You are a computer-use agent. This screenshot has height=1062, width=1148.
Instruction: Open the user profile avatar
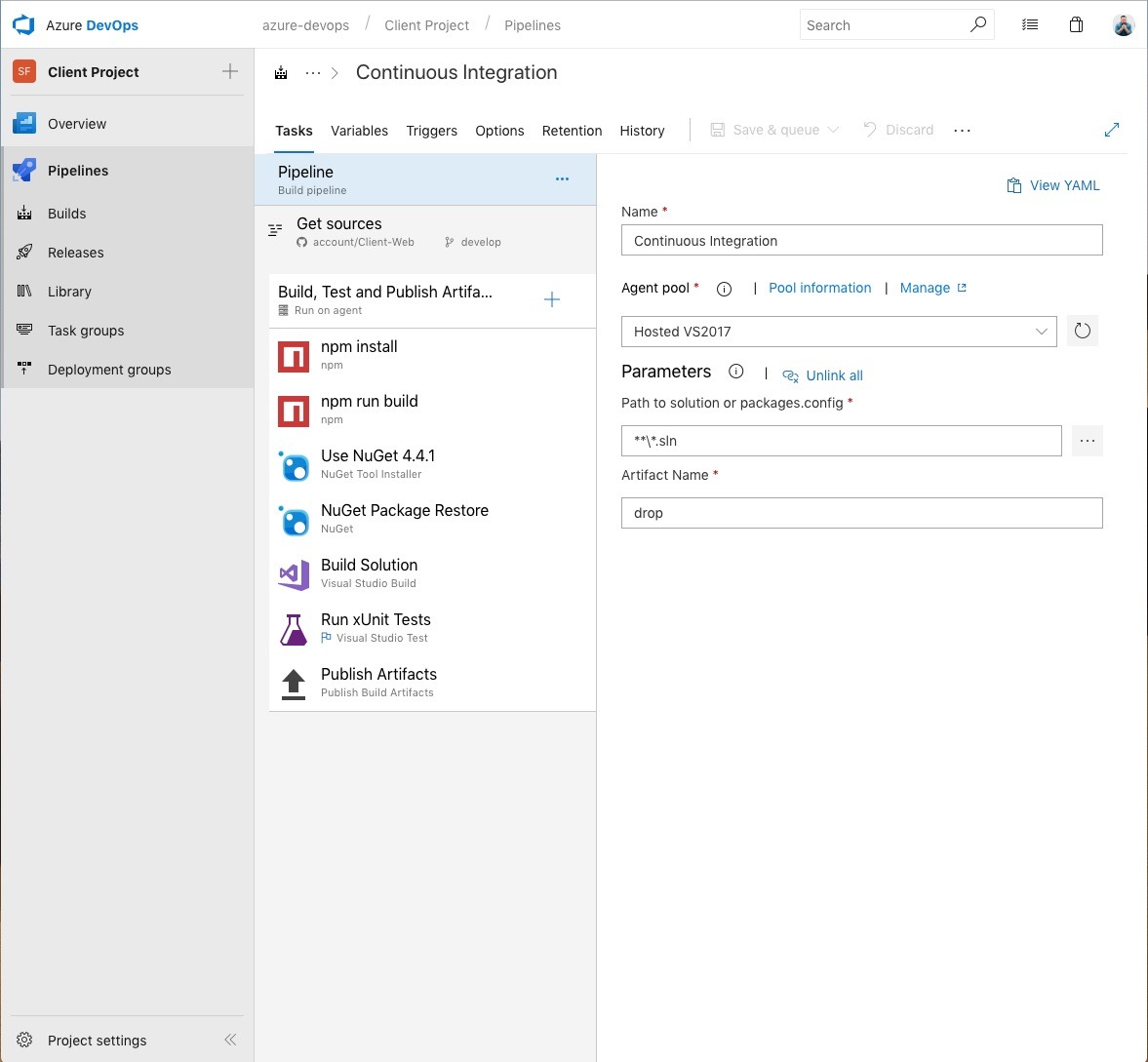(x=1123, y=25)
